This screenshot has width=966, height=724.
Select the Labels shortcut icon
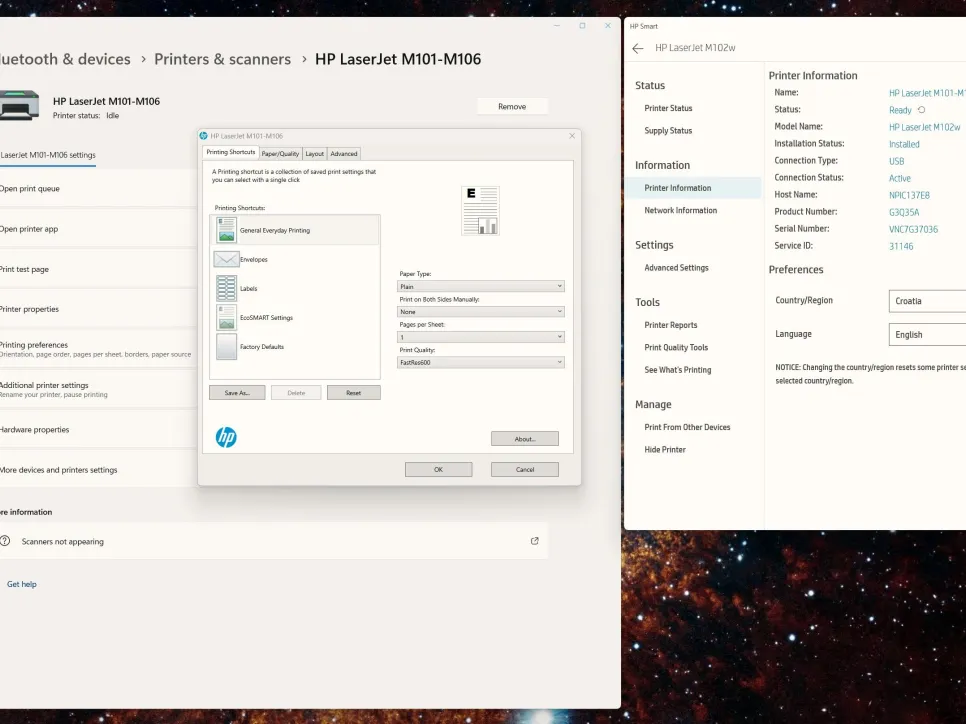pyautogui.click(x=226, y=288)
